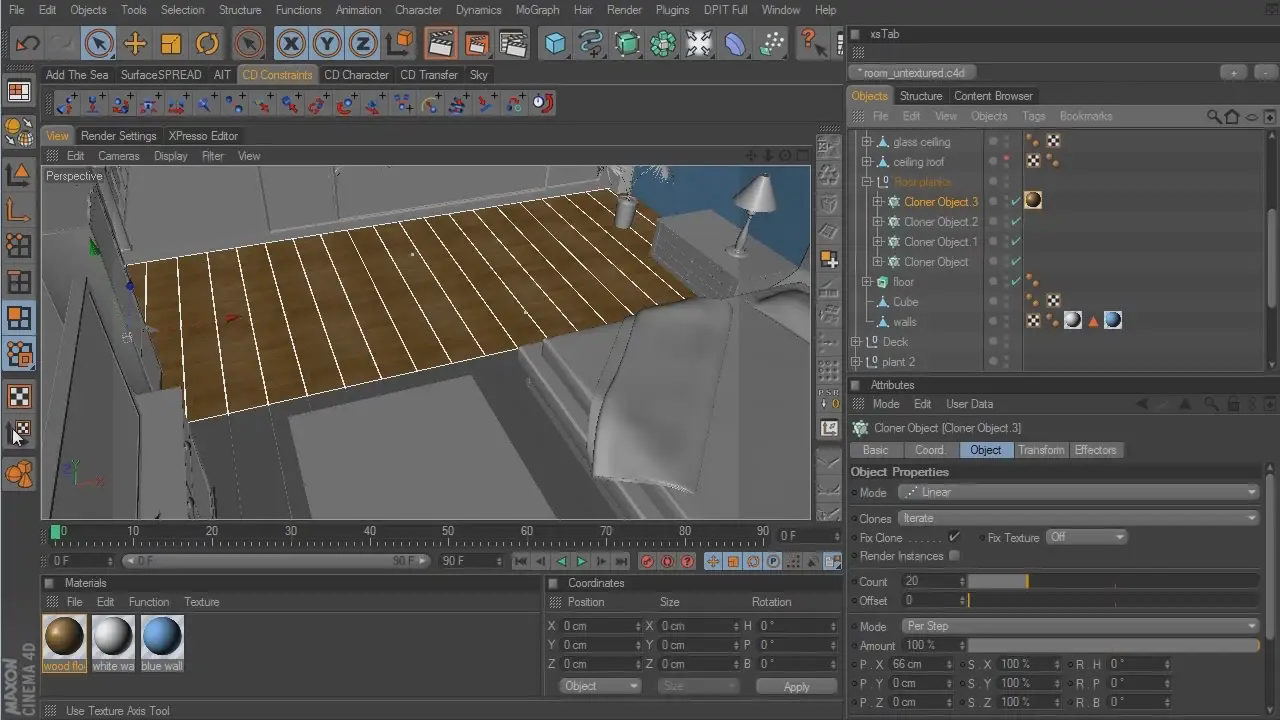Click the Undo arrow icon
The width and height of the screenshot is (1280, 720).
click(27, 43)
